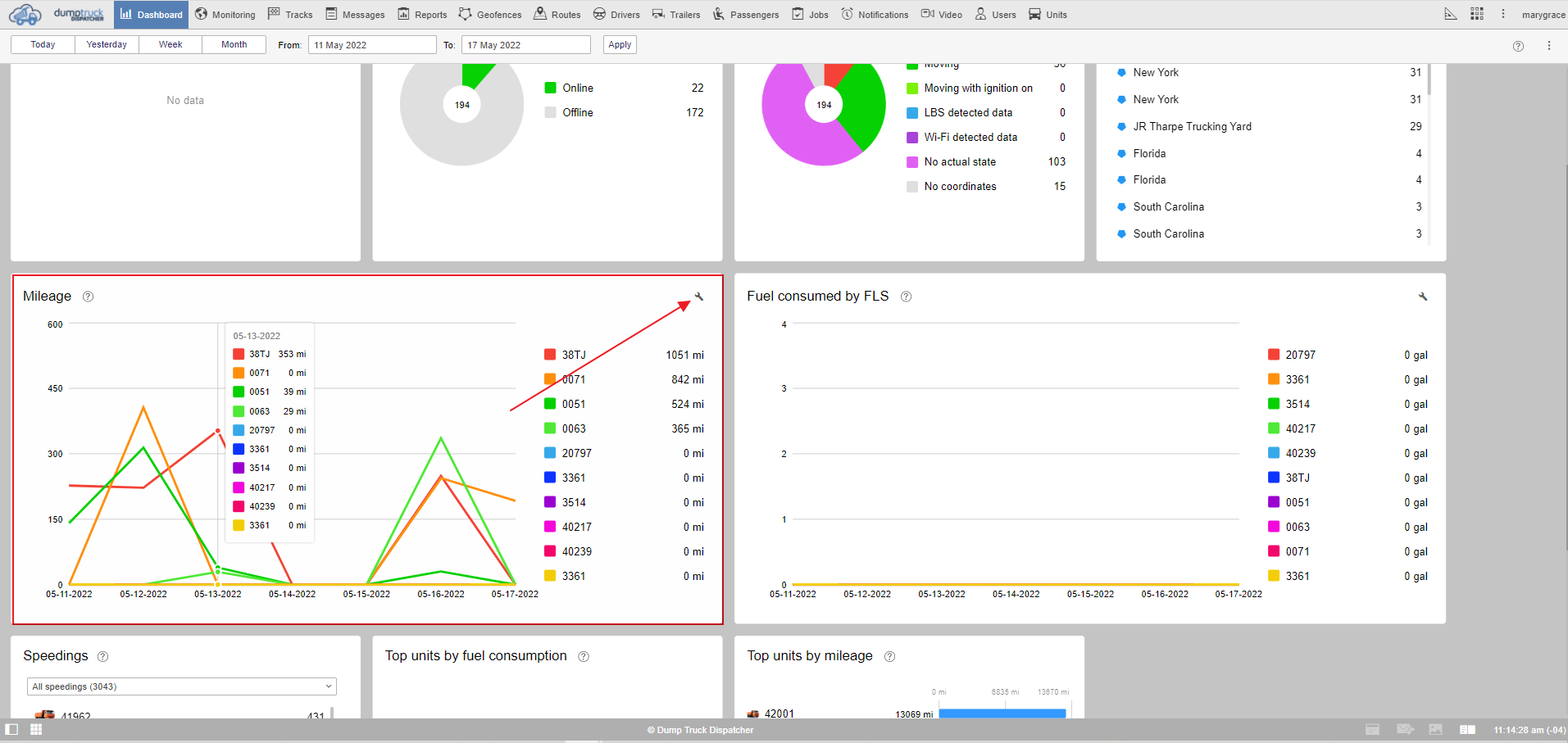Click the Mileage help question icon

(x=89, y=297)
